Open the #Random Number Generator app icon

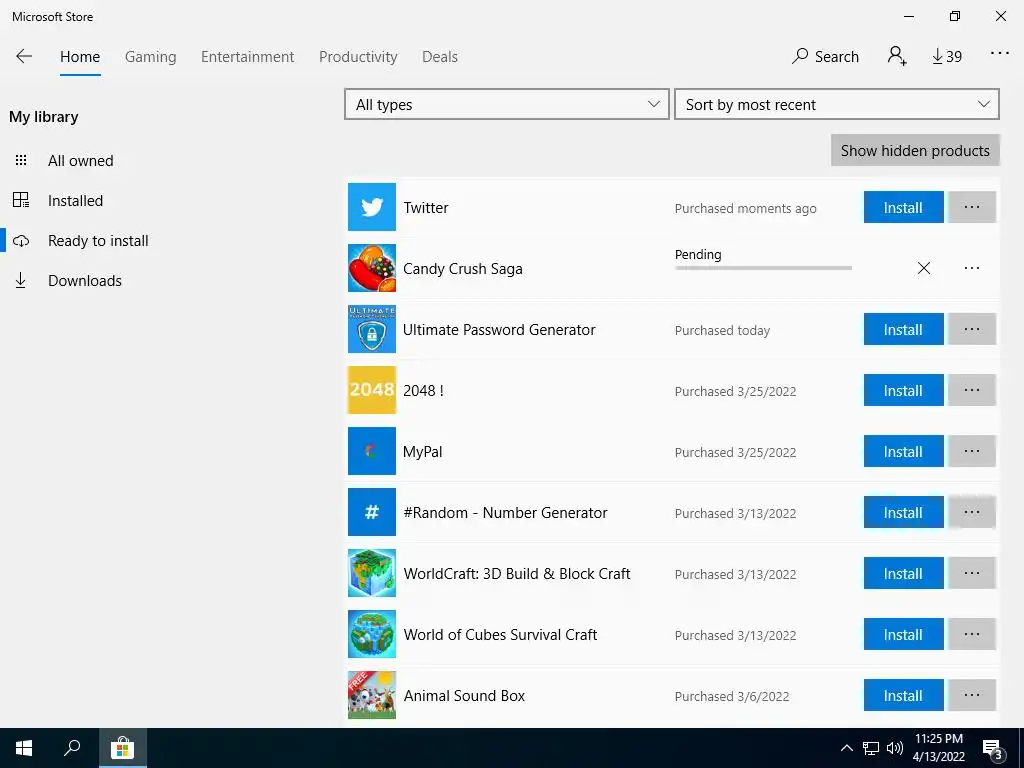372,512
